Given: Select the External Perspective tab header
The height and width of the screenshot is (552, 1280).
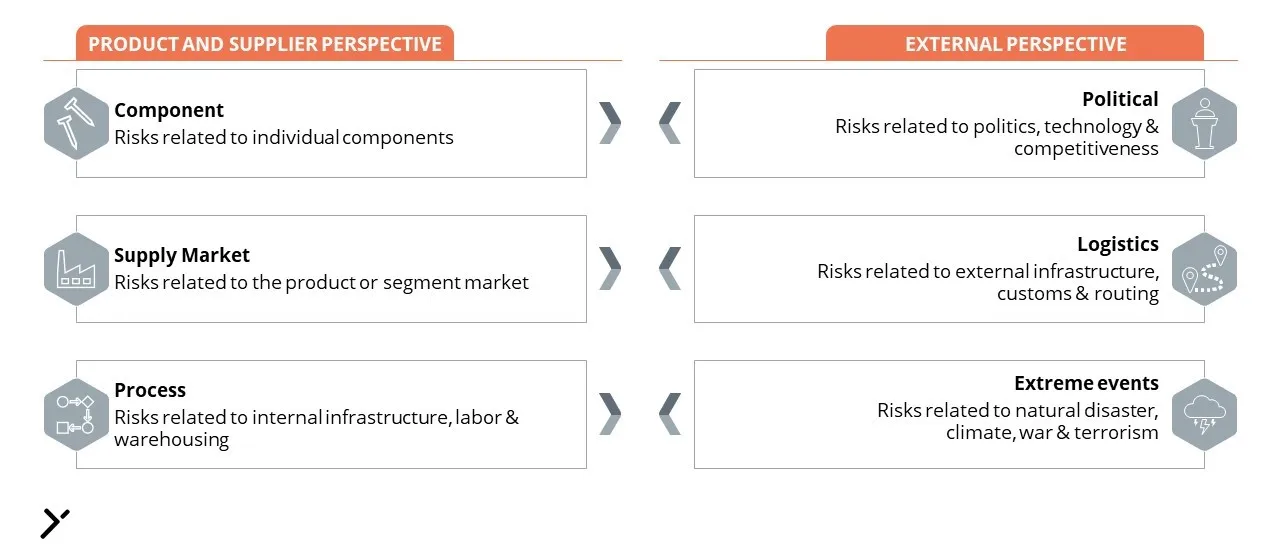Looking at the screenshot, I should point(1015,44).
